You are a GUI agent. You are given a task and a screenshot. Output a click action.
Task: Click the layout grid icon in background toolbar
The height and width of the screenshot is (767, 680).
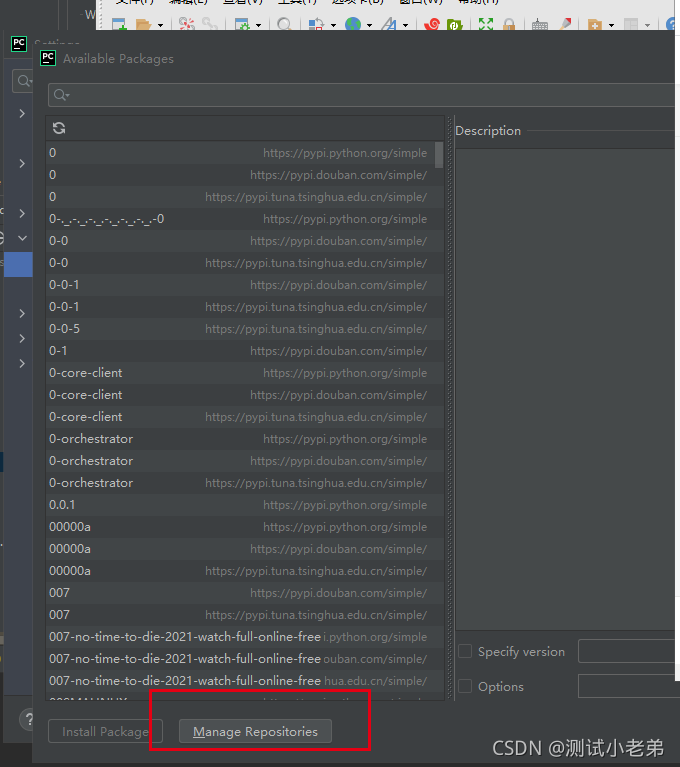pos(631,24)
